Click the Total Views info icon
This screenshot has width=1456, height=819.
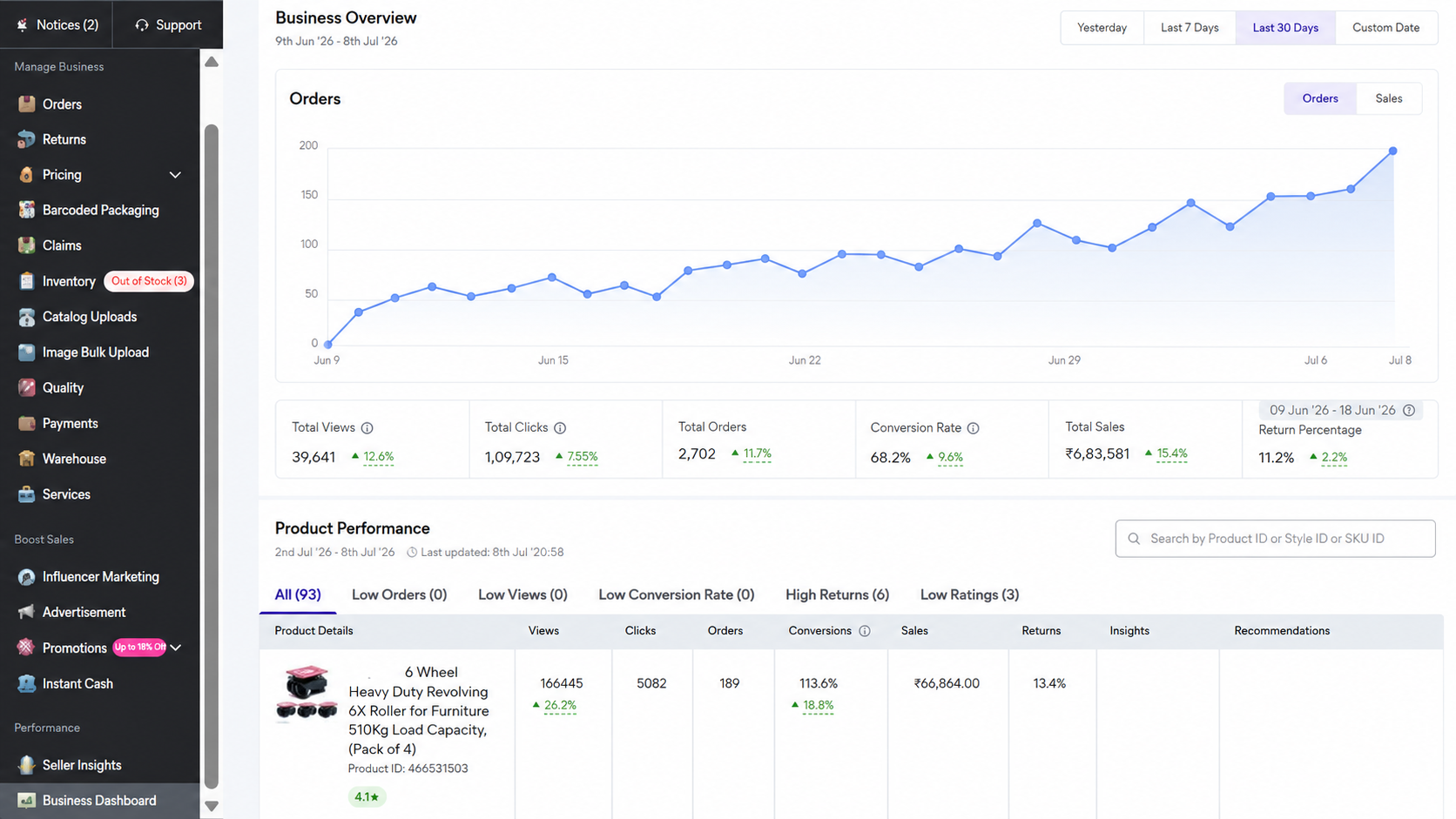pos(367,428)
